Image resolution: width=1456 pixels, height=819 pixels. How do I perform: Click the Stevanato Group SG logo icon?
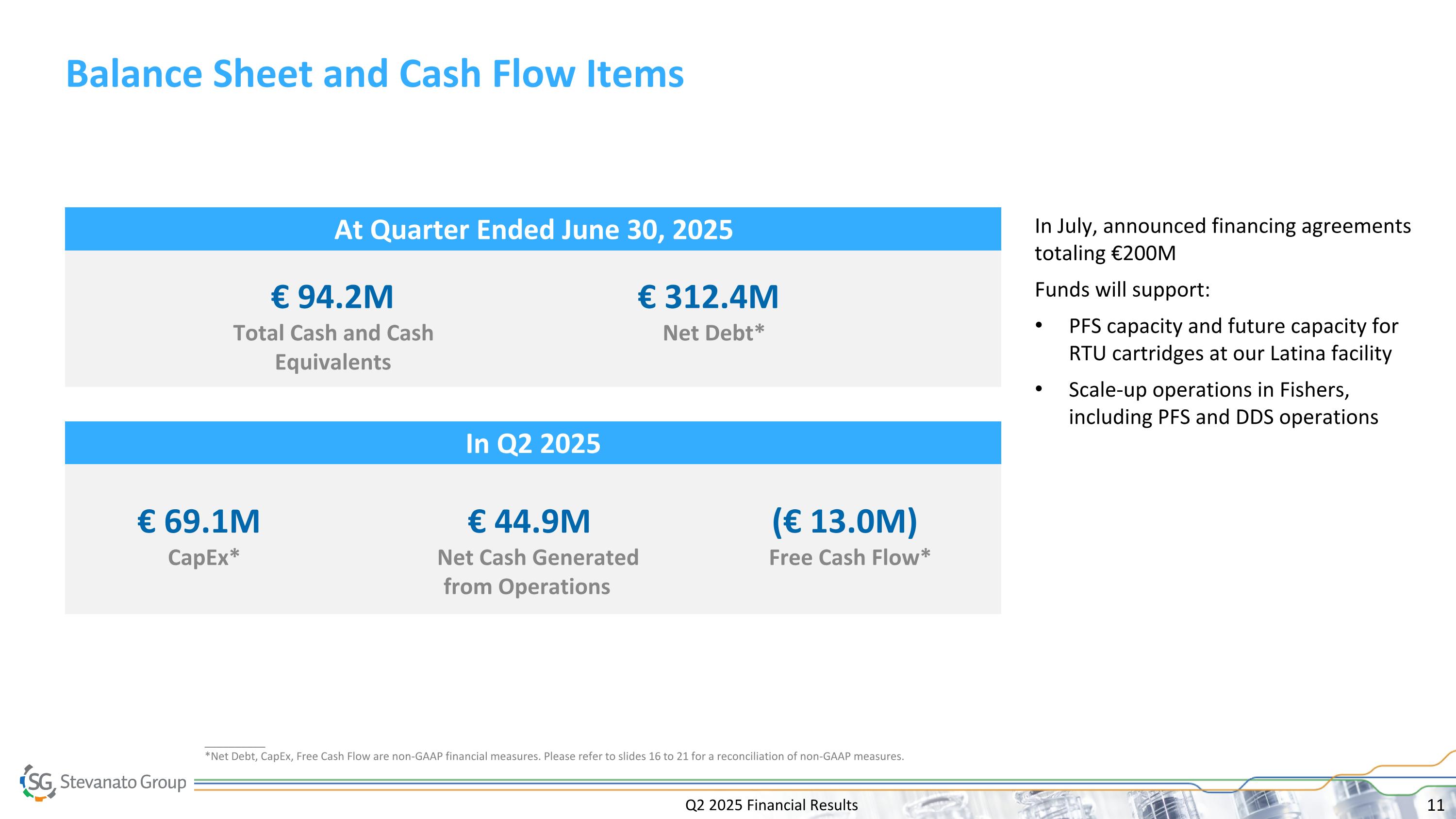point(38,782)
